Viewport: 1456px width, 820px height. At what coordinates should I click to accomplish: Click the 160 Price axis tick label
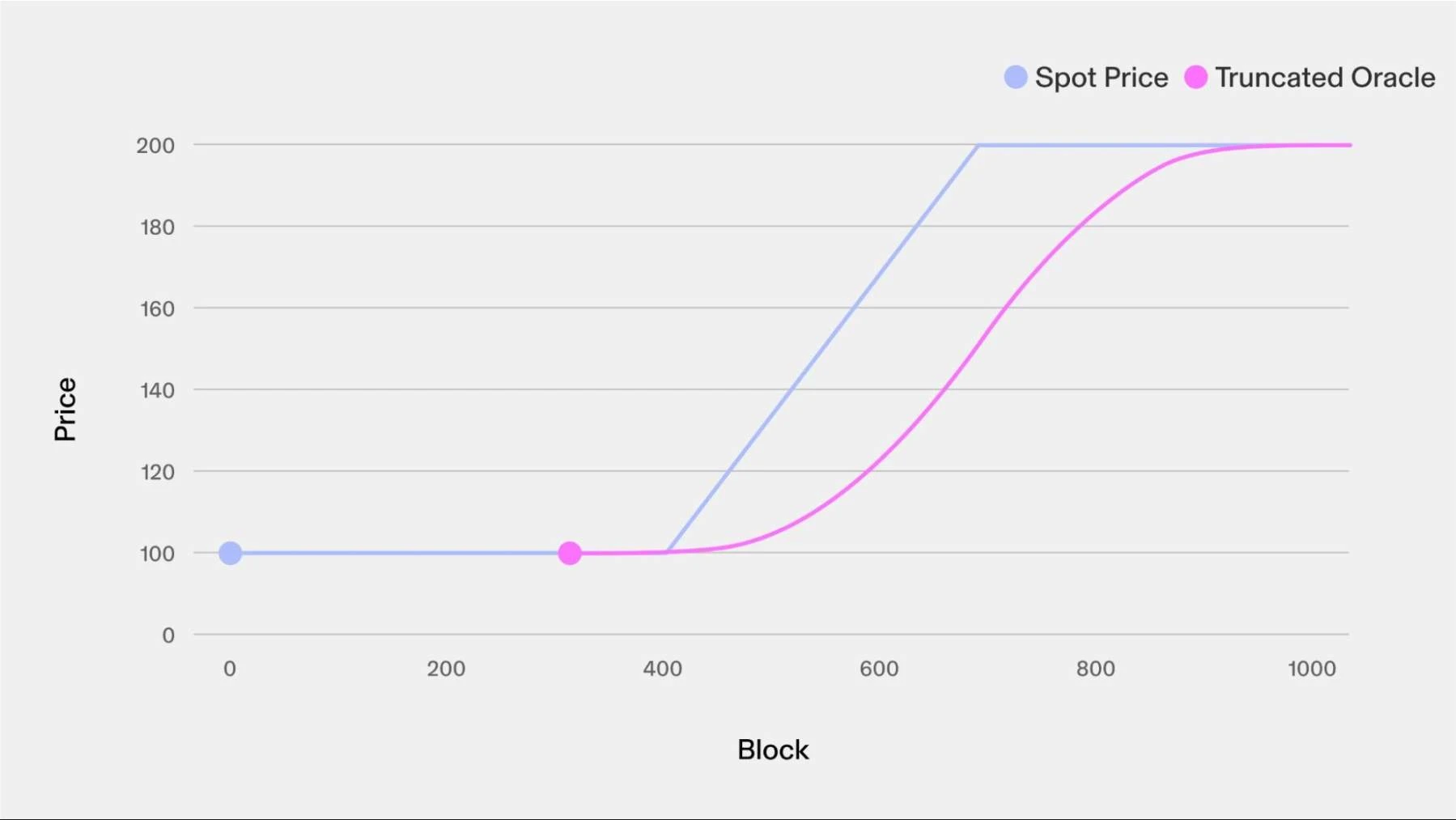point(157,309)
